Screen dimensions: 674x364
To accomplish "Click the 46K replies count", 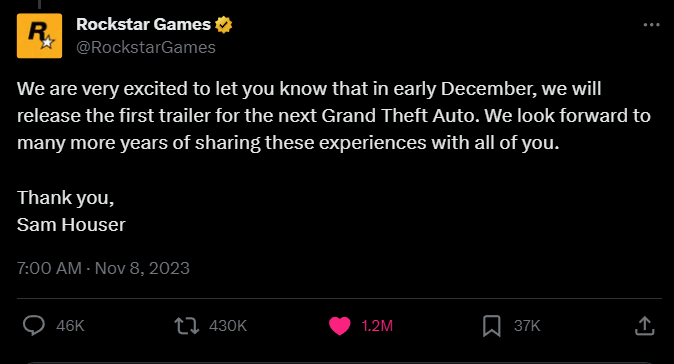I will coord(70,326).
